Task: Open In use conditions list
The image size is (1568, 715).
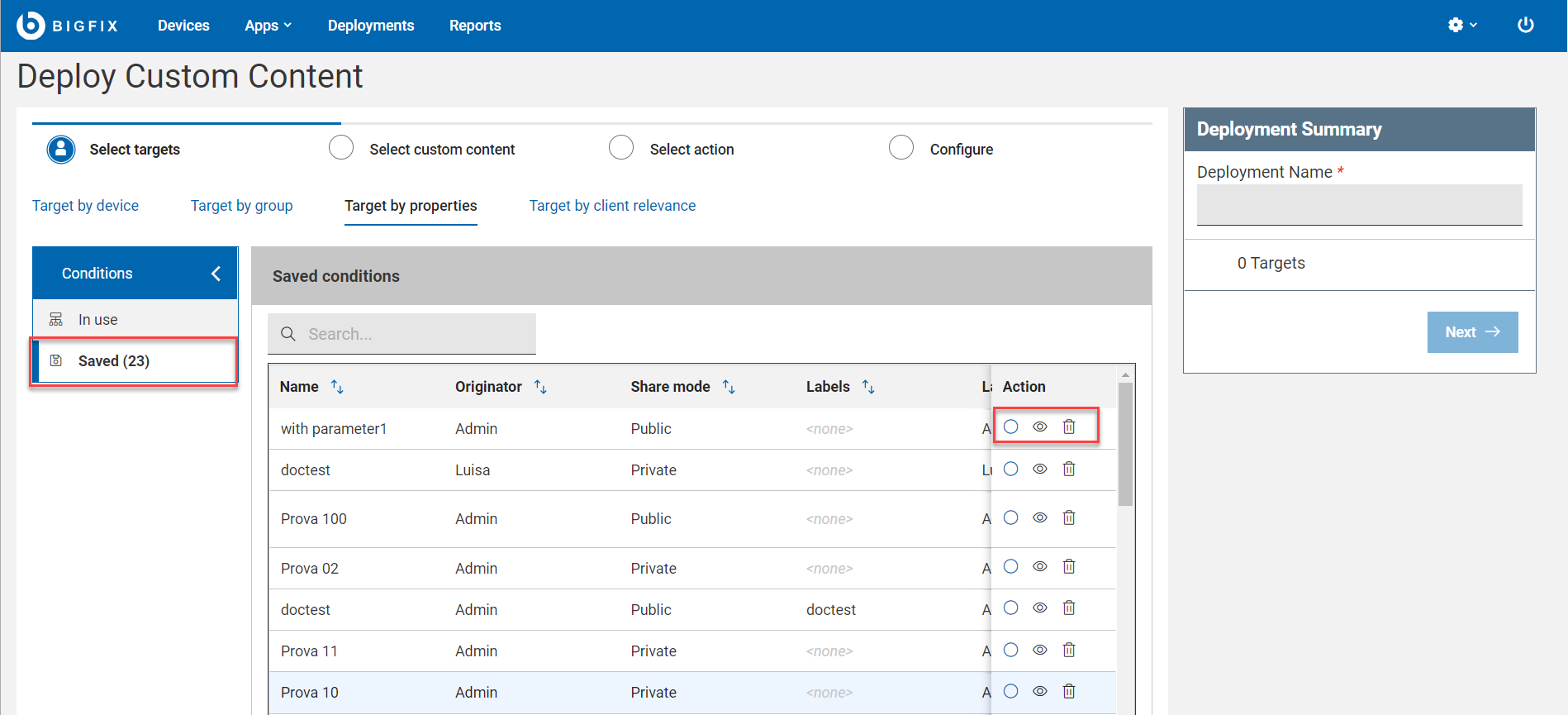Action: 97,320
